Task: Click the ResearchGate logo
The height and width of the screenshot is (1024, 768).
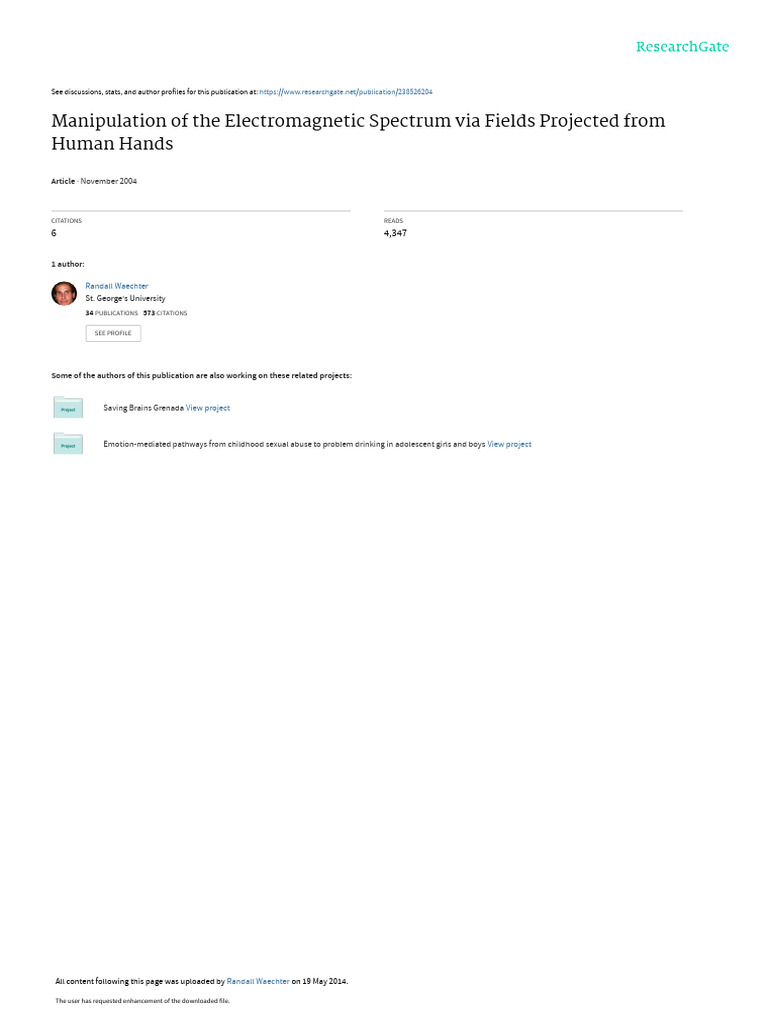Action: pos(682,47)
